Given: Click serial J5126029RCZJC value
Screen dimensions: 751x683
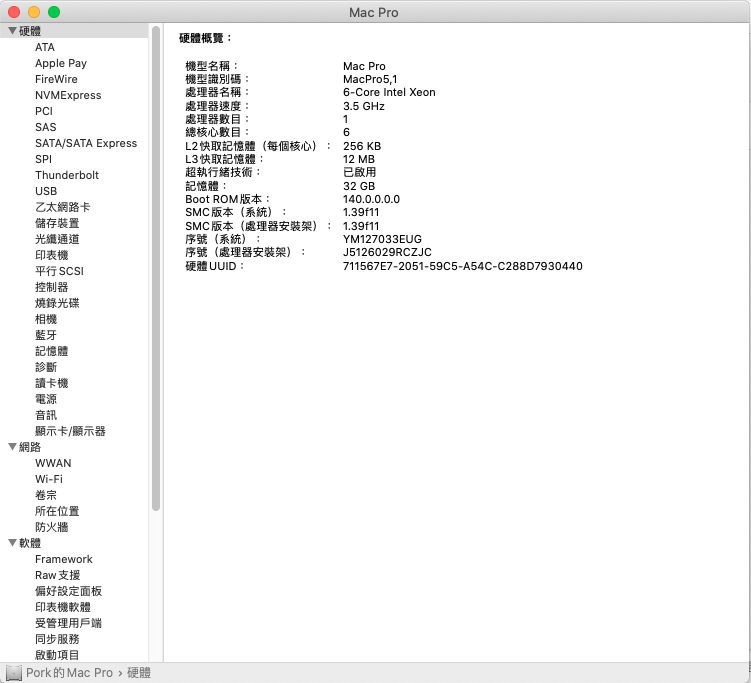Looking at the screenshot, I should point(387,252).
